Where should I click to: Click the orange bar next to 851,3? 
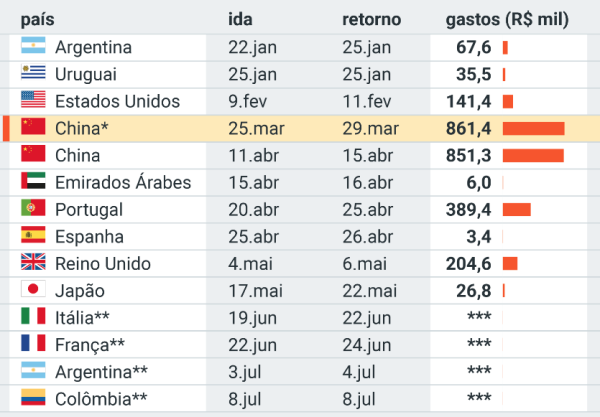click(533, 155)
